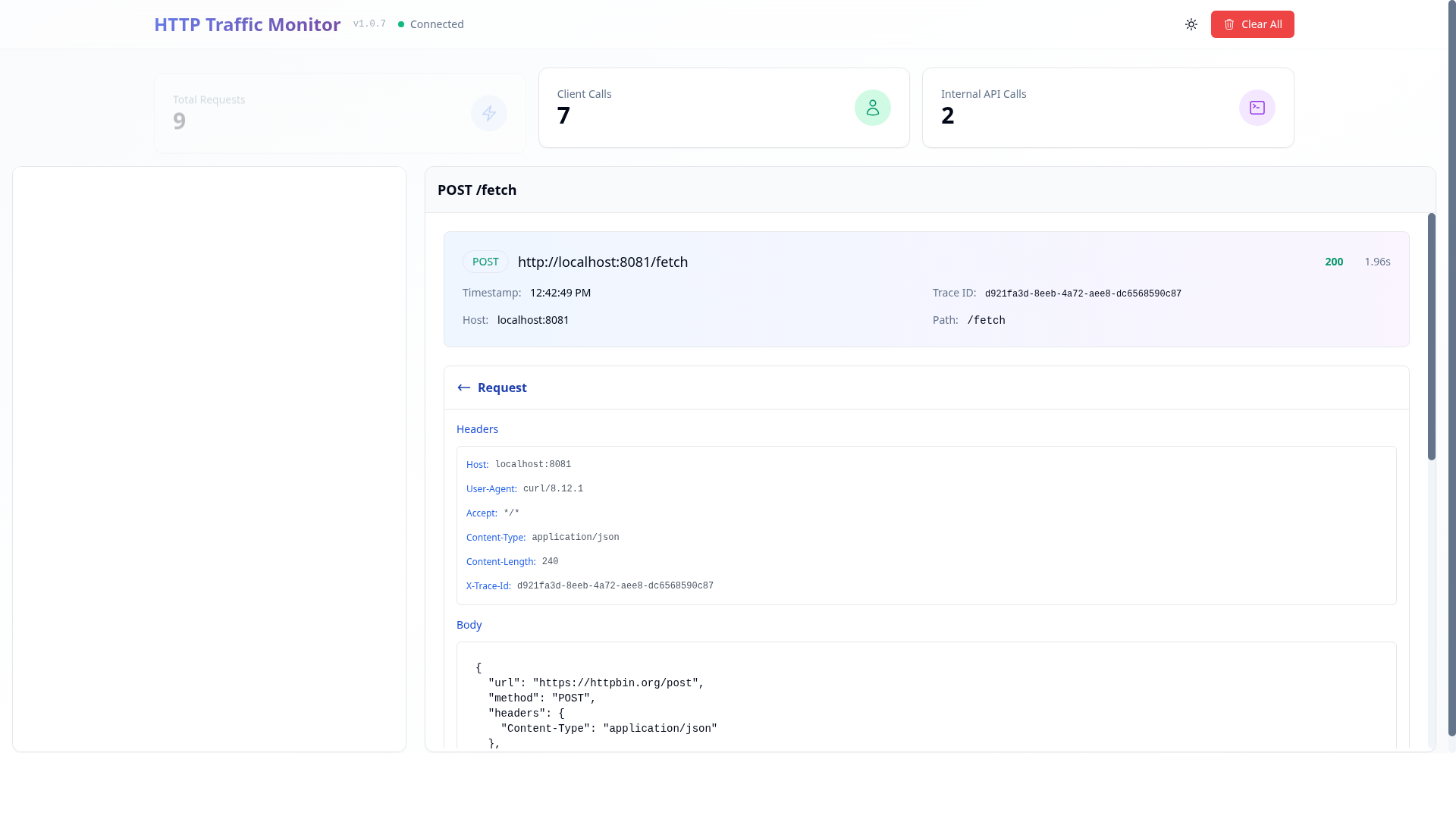Click the lightning bolt Total Requests icon
Viewport: 1456px width, 819px height.
(x=489, y=113)
